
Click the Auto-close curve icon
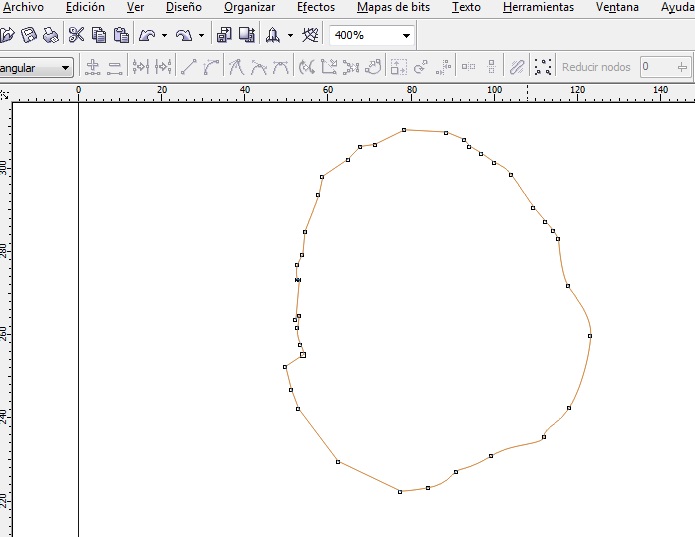click(x=374, y=67)
